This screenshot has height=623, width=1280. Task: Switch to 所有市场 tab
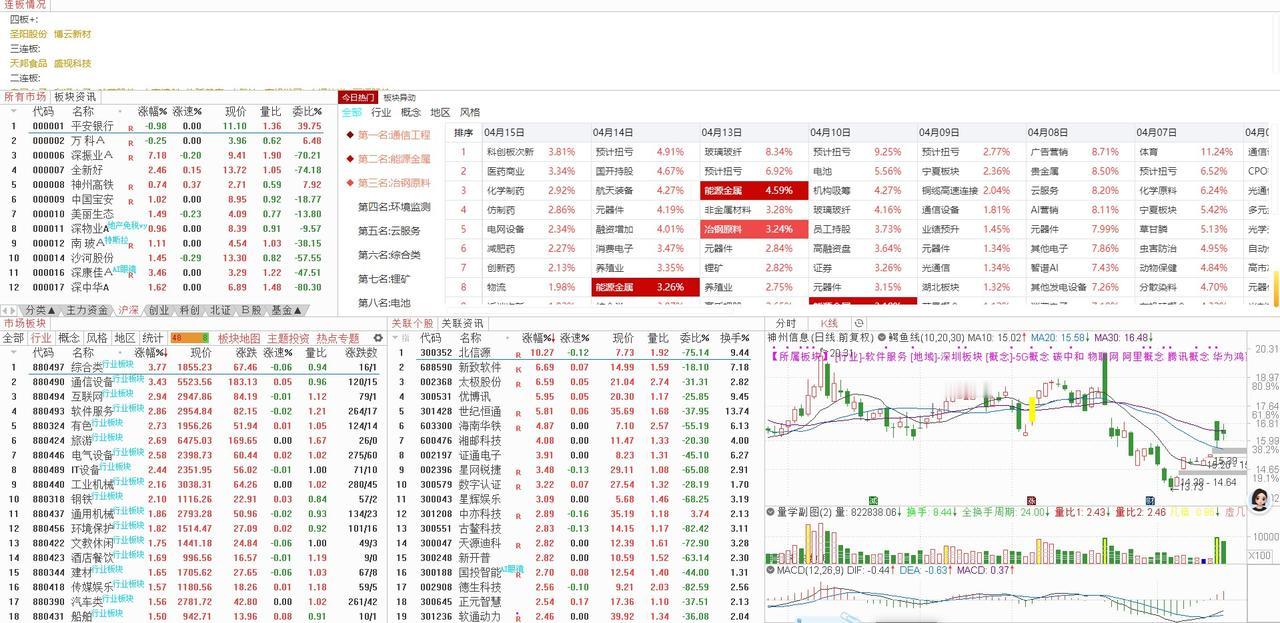coord(25,97)
